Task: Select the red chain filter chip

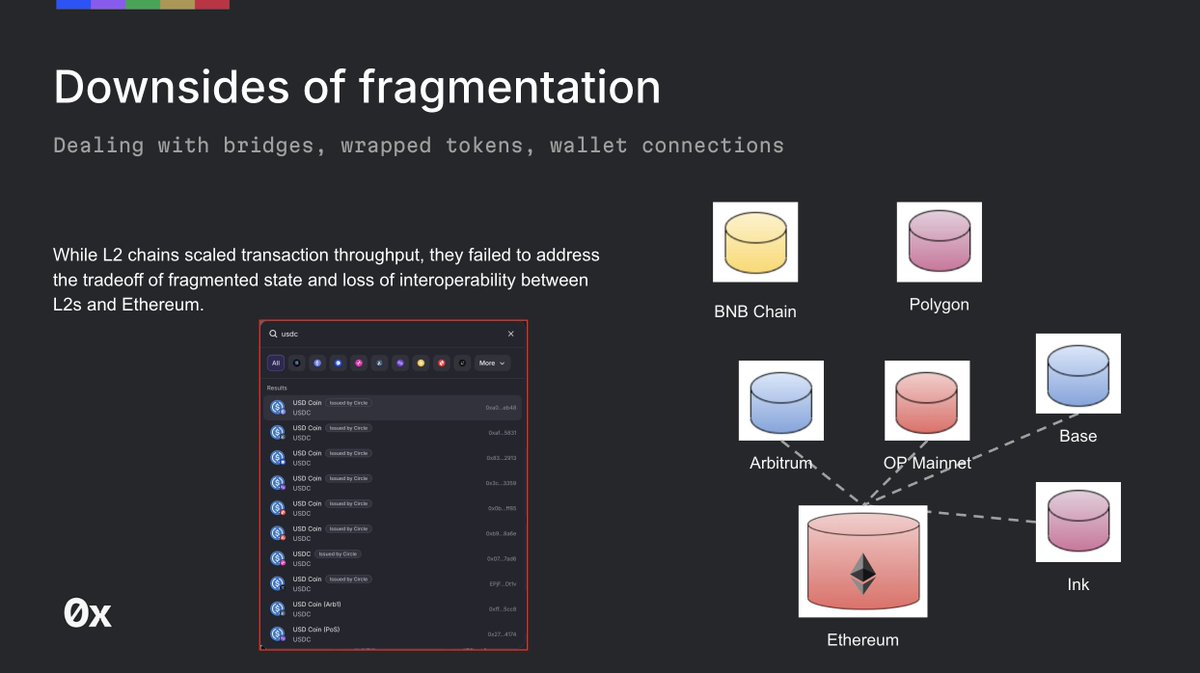Action: pyautogui.click(x=442, y=363)
